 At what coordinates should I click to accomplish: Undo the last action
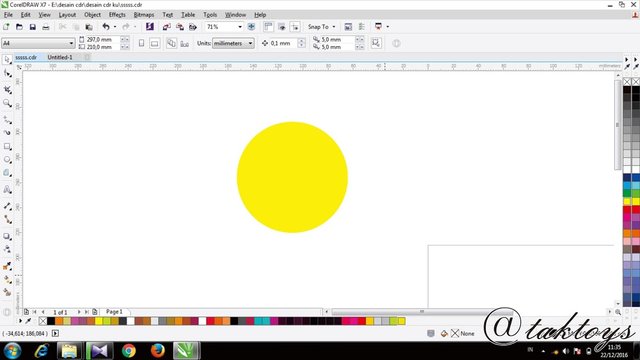pos(106,27)
